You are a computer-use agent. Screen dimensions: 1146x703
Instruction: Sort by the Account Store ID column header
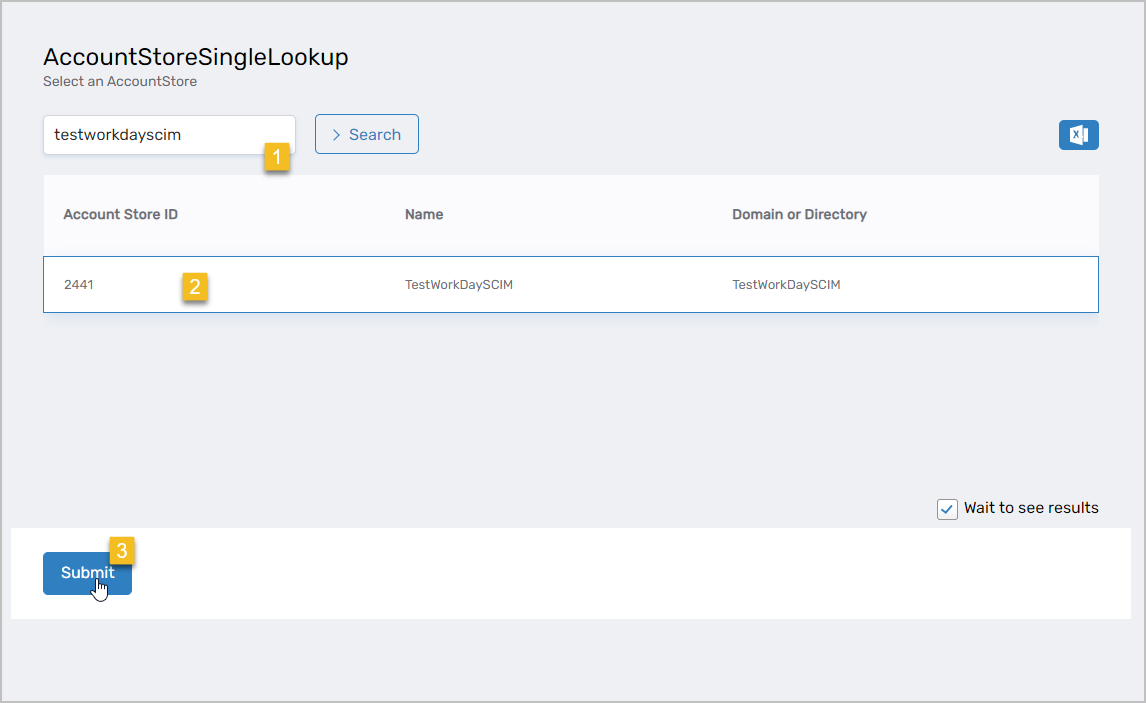[120, 214]
